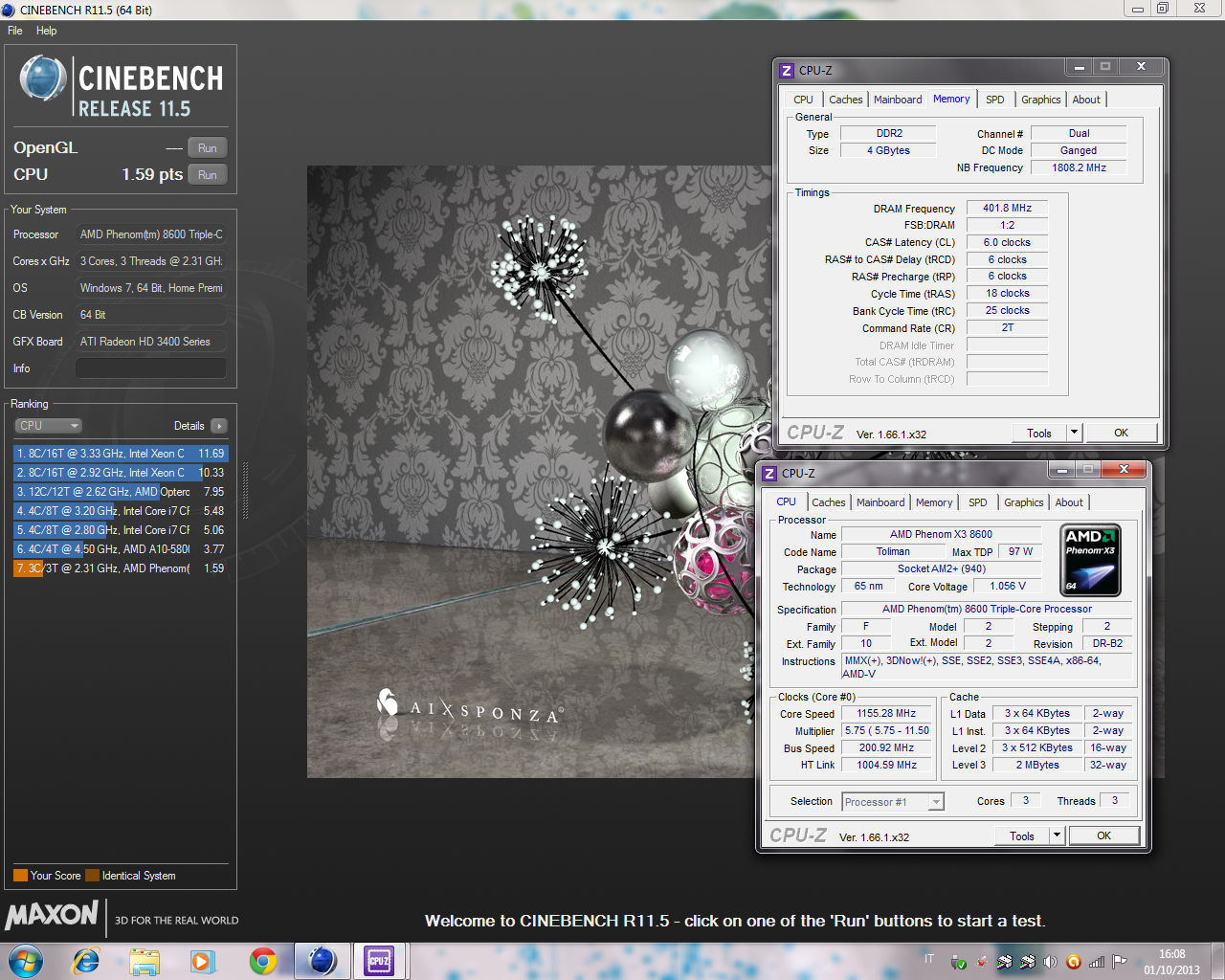The width and height of the screenshot is (1225, 980).
Task: Switch to Cinebench via its taskbar icon
Action: 323,961
